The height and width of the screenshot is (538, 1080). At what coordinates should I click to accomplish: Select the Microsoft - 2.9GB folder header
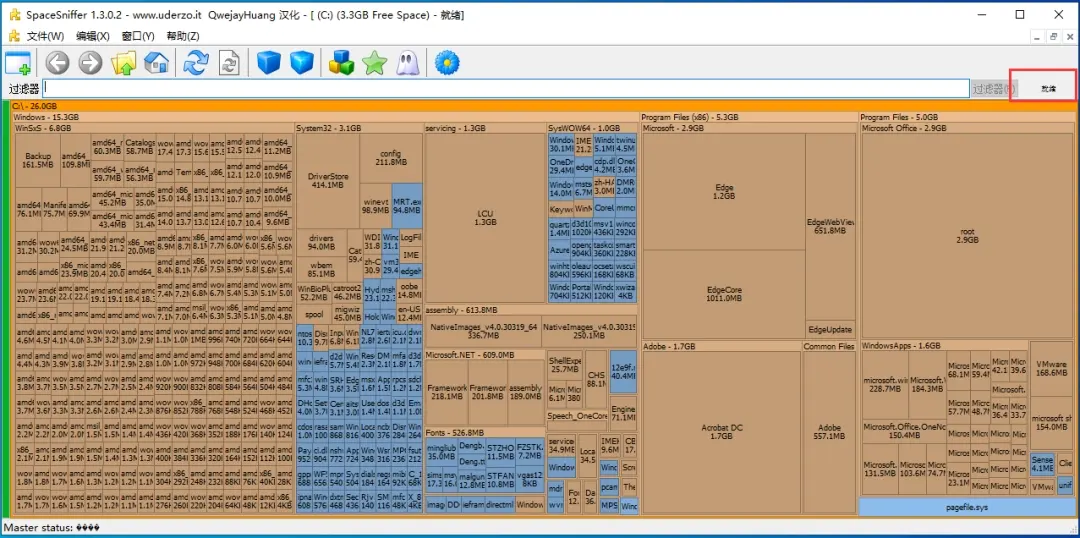[x=749, y=128]
